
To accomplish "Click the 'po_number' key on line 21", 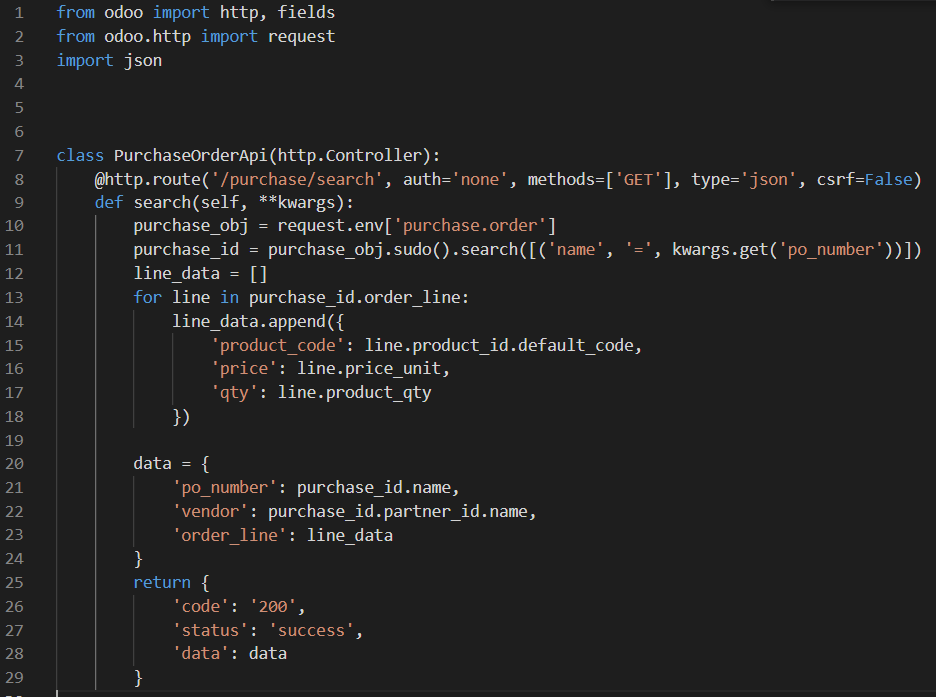I will [x=227, y=486].
